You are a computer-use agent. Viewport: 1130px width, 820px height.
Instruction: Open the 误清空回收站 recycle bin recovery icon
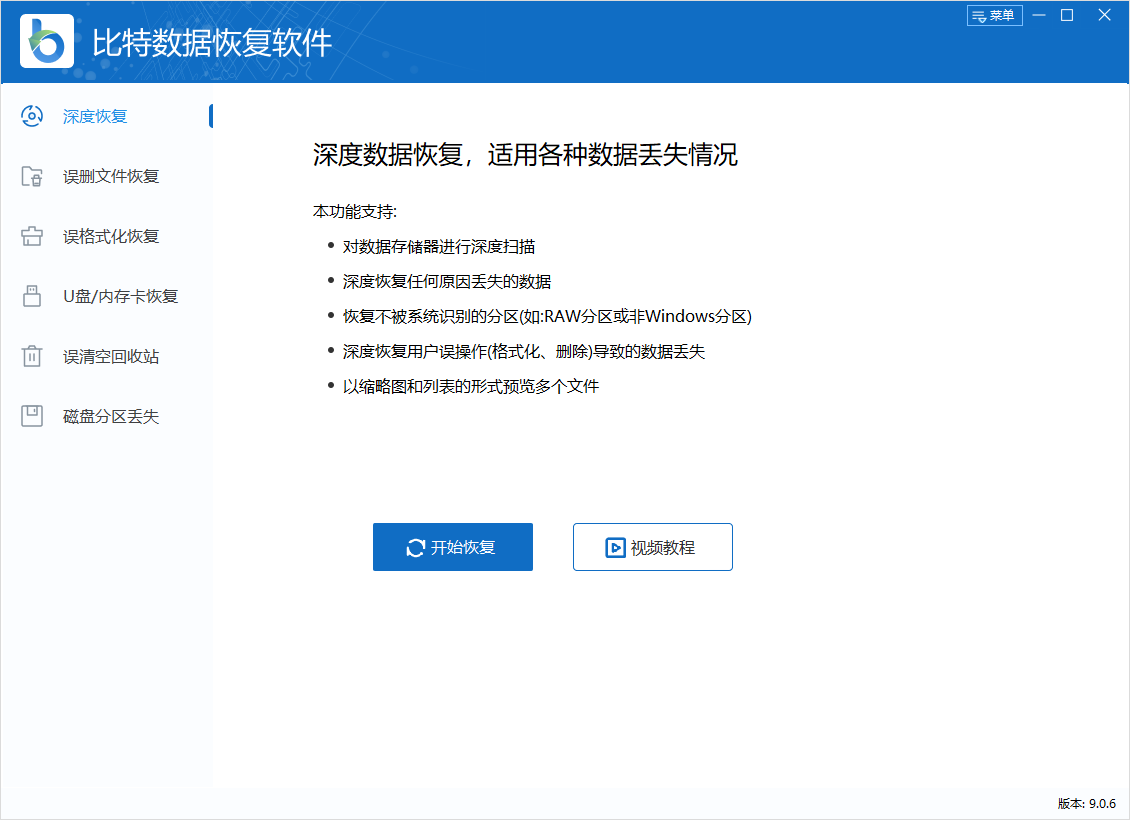[32, 355]
